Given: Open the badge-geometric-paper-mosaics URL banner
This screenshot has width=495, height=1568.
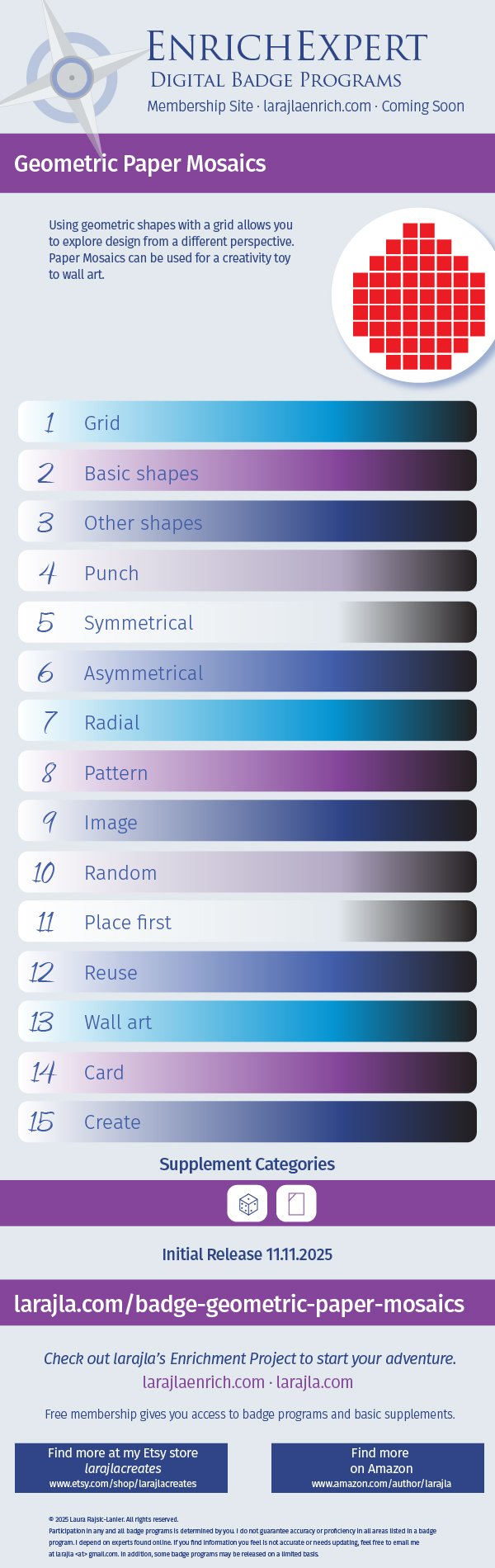Looking at the screenshot, I should point(239,1304).
